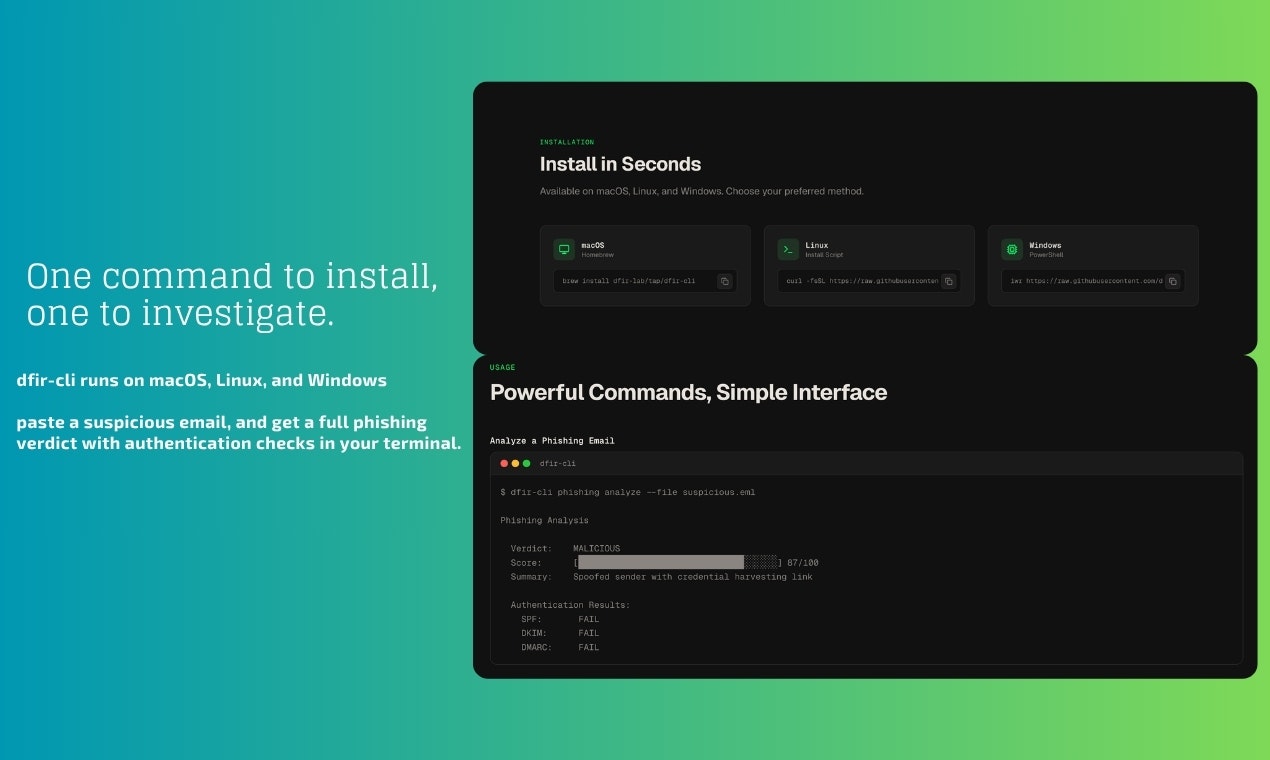Expand the INSTALLATION section header
The width and height of the screenshot is (1270, 760).
click(566, 141)
